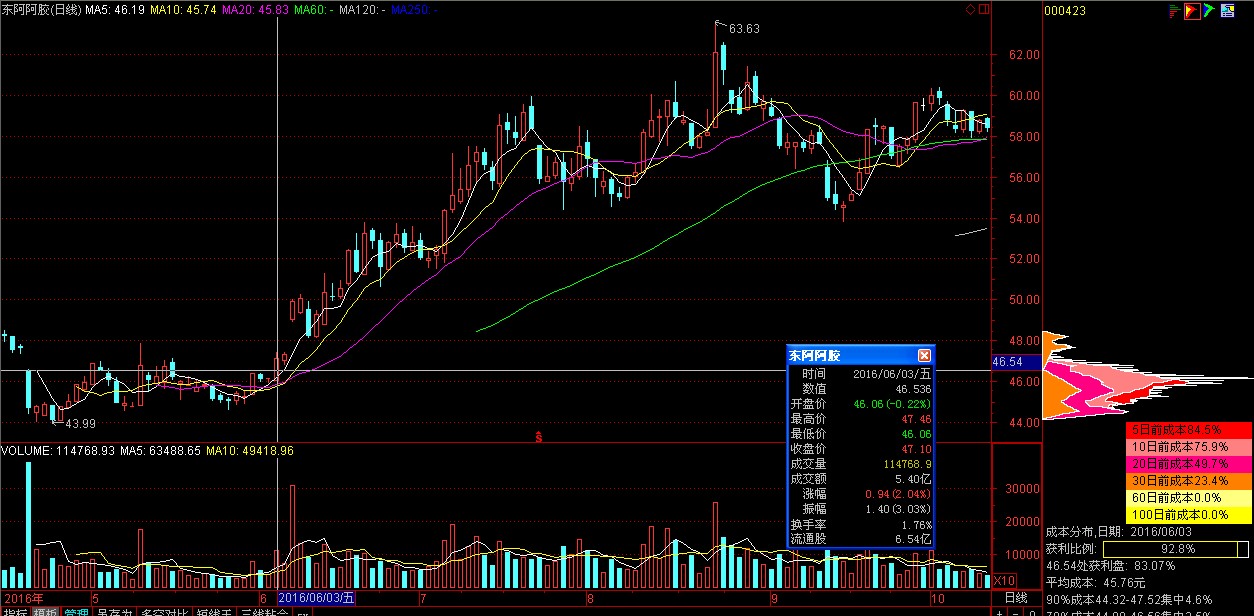Click the 获利比例 92.8% progress bar
1254x616 pixels.
(1176, 549)
